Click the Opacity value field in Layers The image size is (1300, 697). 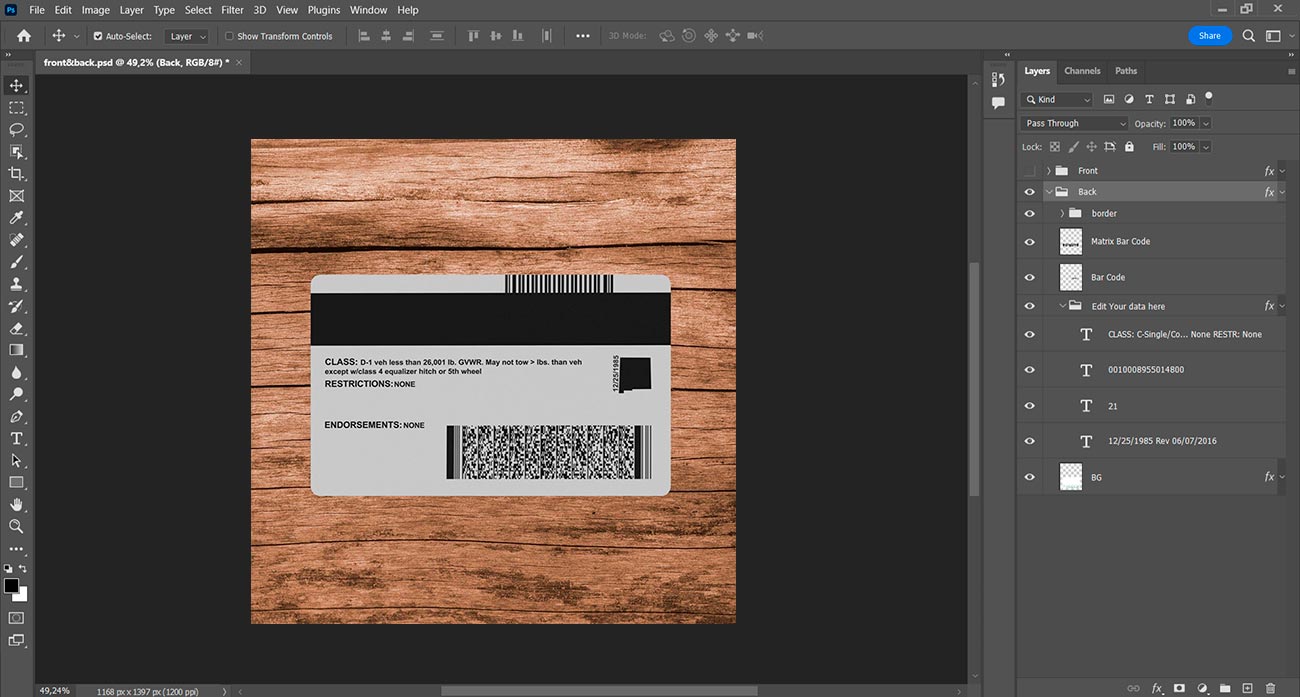click(1183, 123)
